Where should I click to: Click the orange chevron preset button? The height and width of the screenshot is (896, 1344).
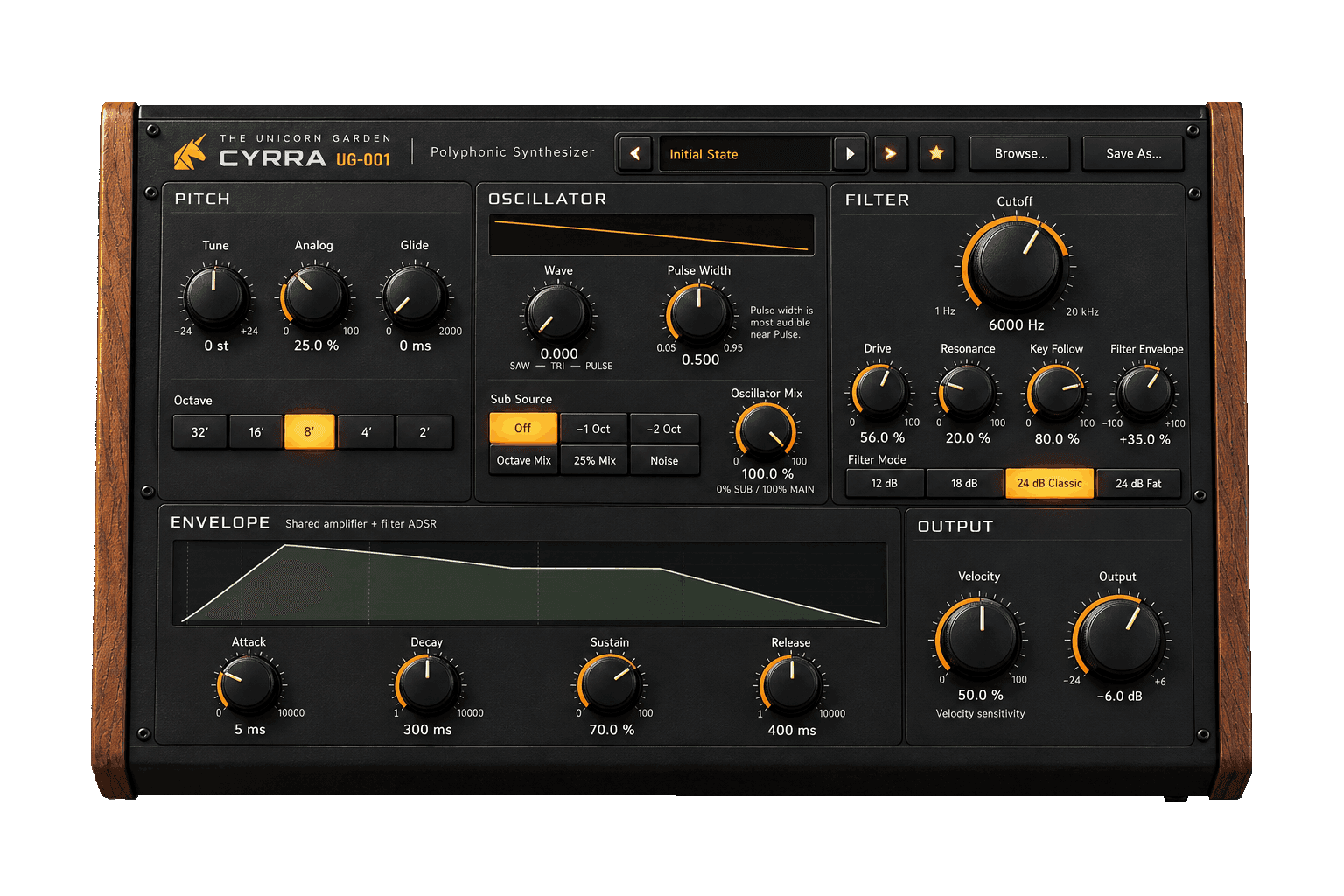tap(890, 154)
